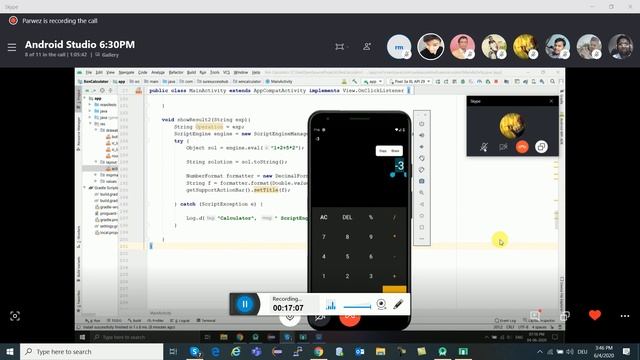640x360 pixels.
Task: Pause the screen recording
Action: click(245, 304)
